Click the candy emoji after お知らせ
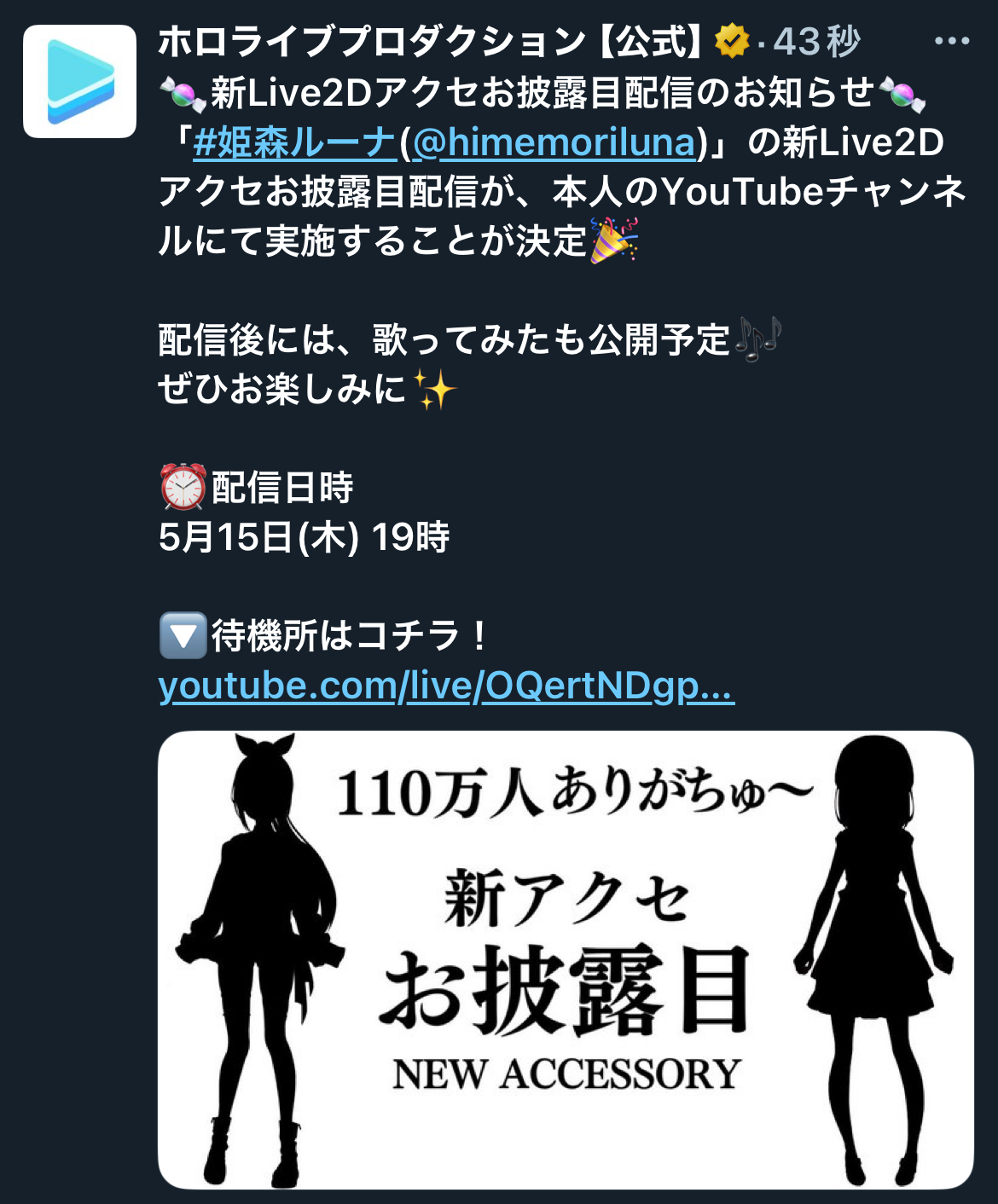This screenshot has width=998, height=1204. (x=902, y=93)
